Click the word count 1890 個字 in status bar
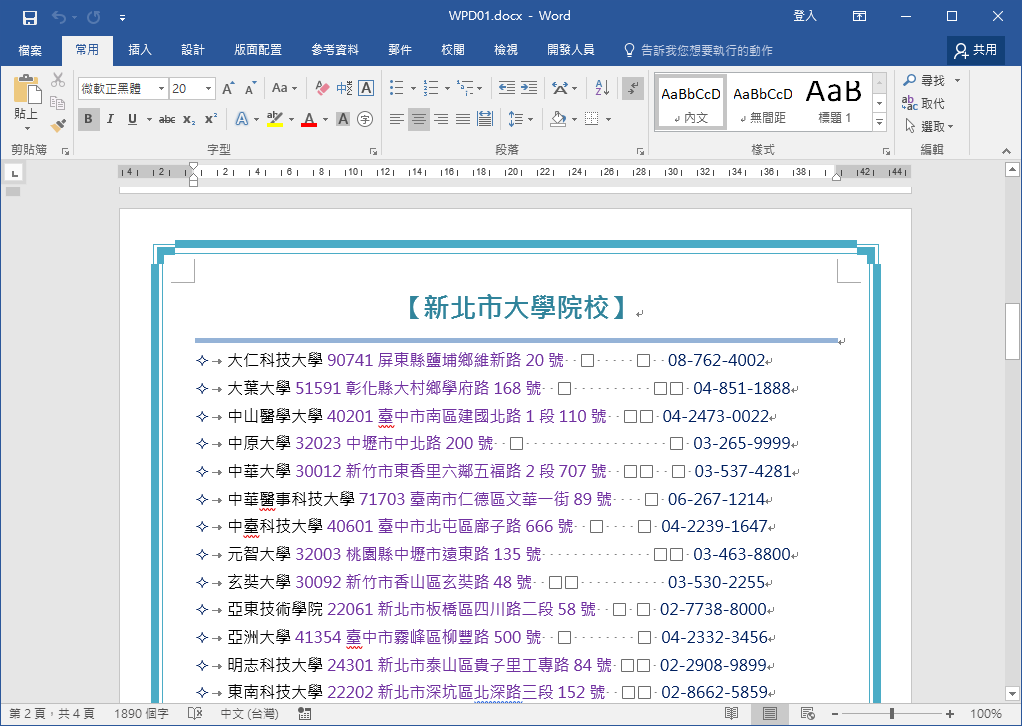Image resolution: width=1022 pixels, height=726 pixels. pos(141,714)
